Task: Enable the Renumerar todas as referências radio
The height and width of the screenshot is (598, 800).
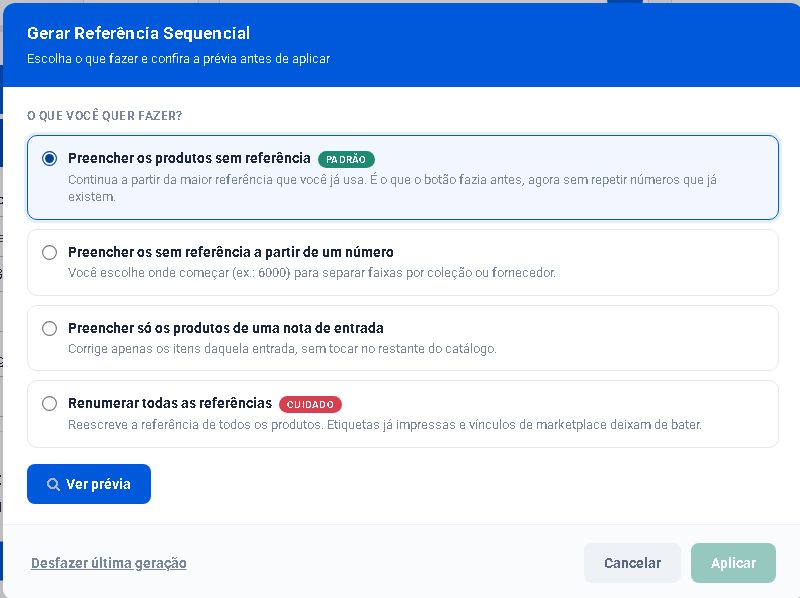Action: (x=49, y=404)
